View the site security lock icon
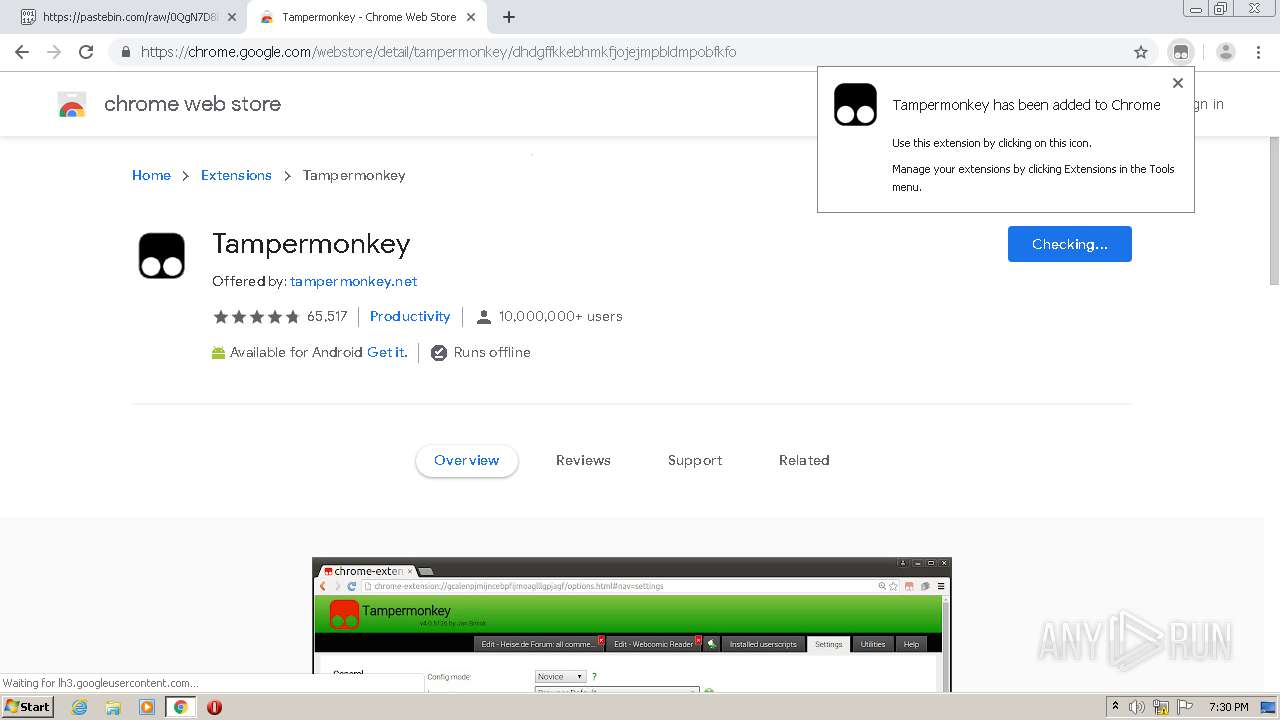 (125, 52)
